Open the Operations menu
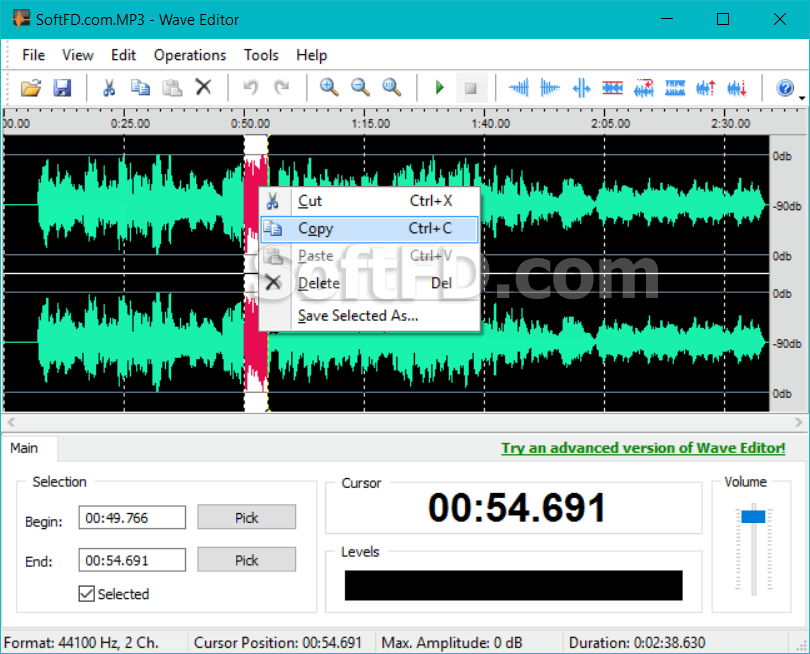The width and height of the screenshot is (810, 654). [x=190, y=55]
